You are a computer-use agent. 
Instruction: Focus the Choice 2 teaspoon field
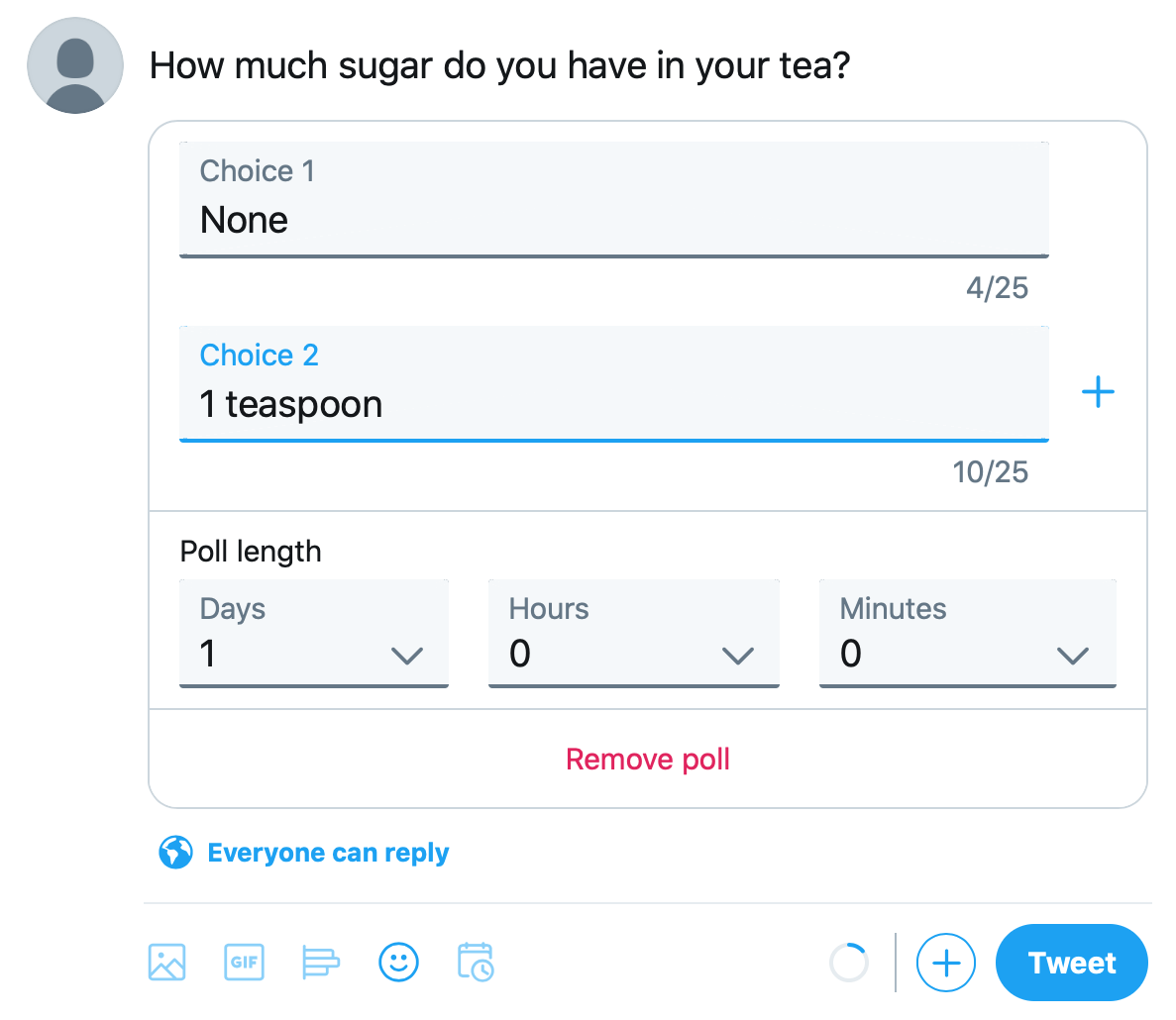pyautogui.click(x=613, y=383)
